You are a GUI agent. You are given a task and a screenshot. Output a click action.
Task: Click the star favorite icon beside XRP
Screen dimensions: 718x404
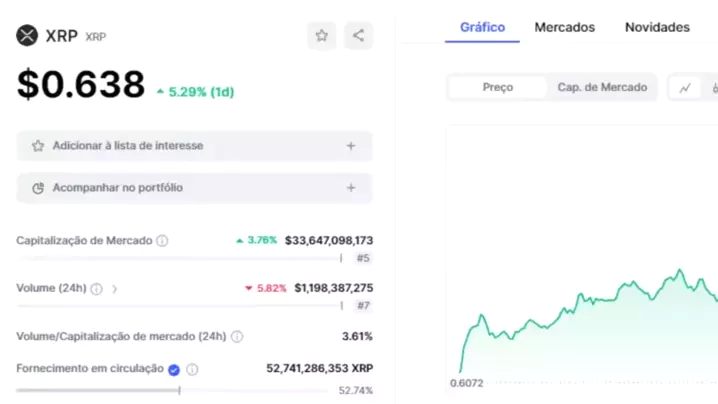pos(321,36)
